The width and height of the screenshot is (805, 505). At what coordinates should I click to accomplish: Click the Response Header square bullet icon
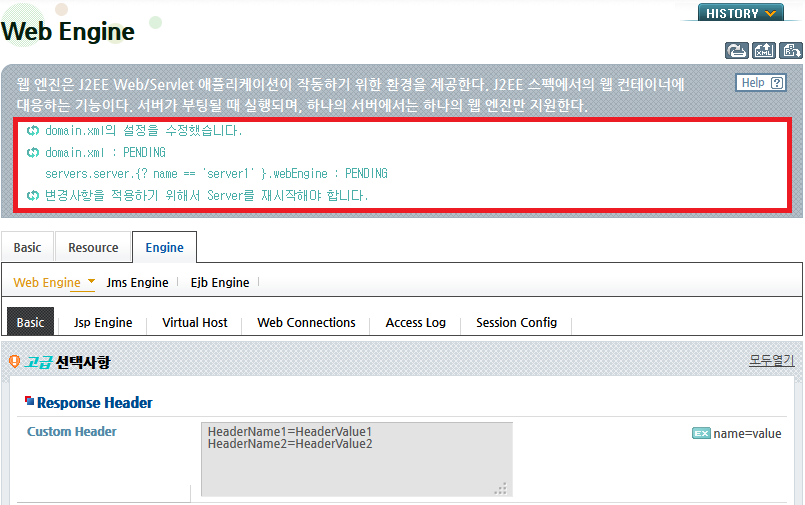click(x=30, y=400)
